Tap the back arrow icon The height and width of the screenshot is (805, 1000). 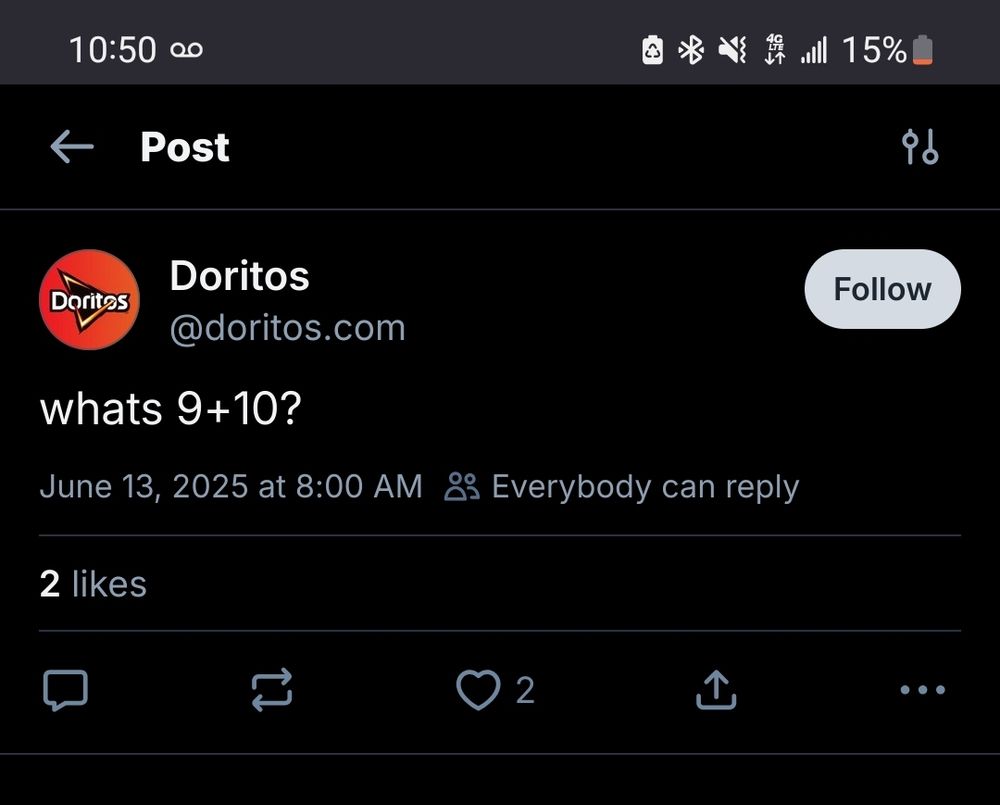[x=70, y=146]
